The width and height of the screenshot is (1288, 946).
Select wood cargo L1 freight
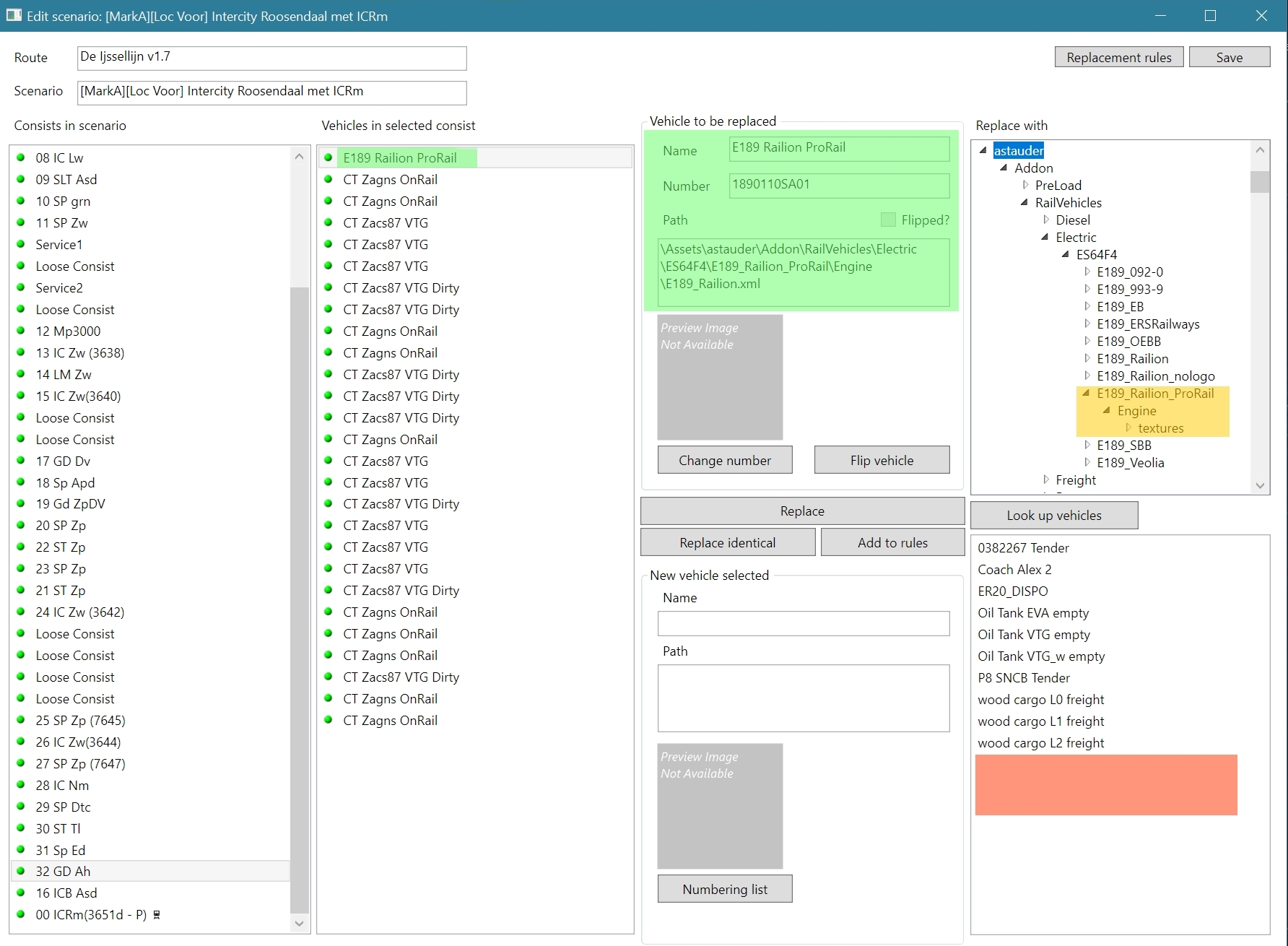pos(1041,721)
